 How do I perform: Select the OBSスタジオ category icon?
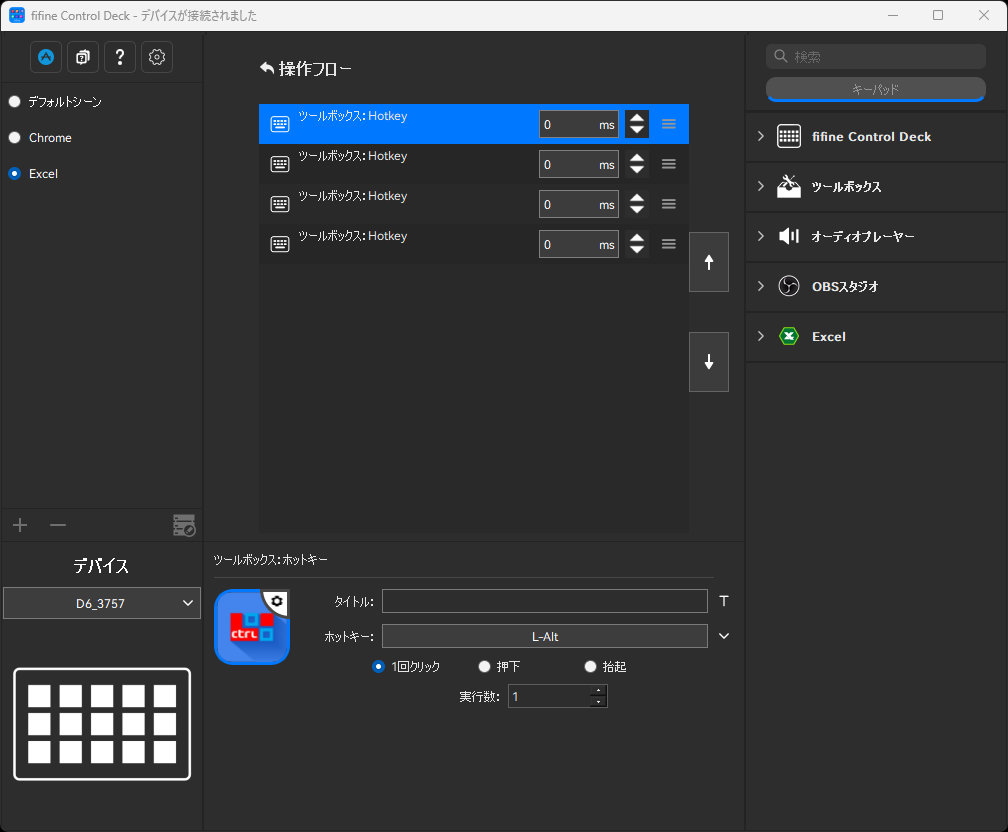click(789, 287)
